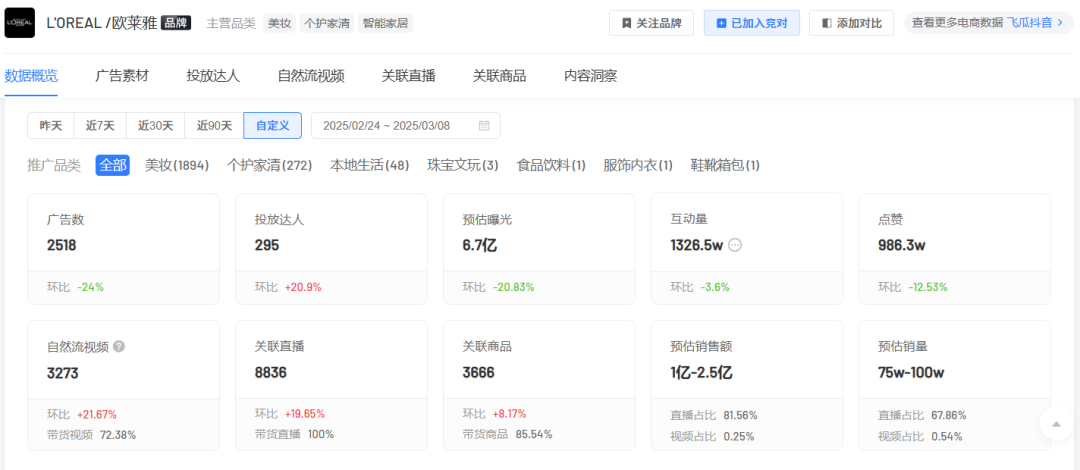Image resolution: width=1080 pixels, height=470 pixels.
Task: Click the 带货商品 85.54% text
Action: pyautogui.click(x=507, y=434)
